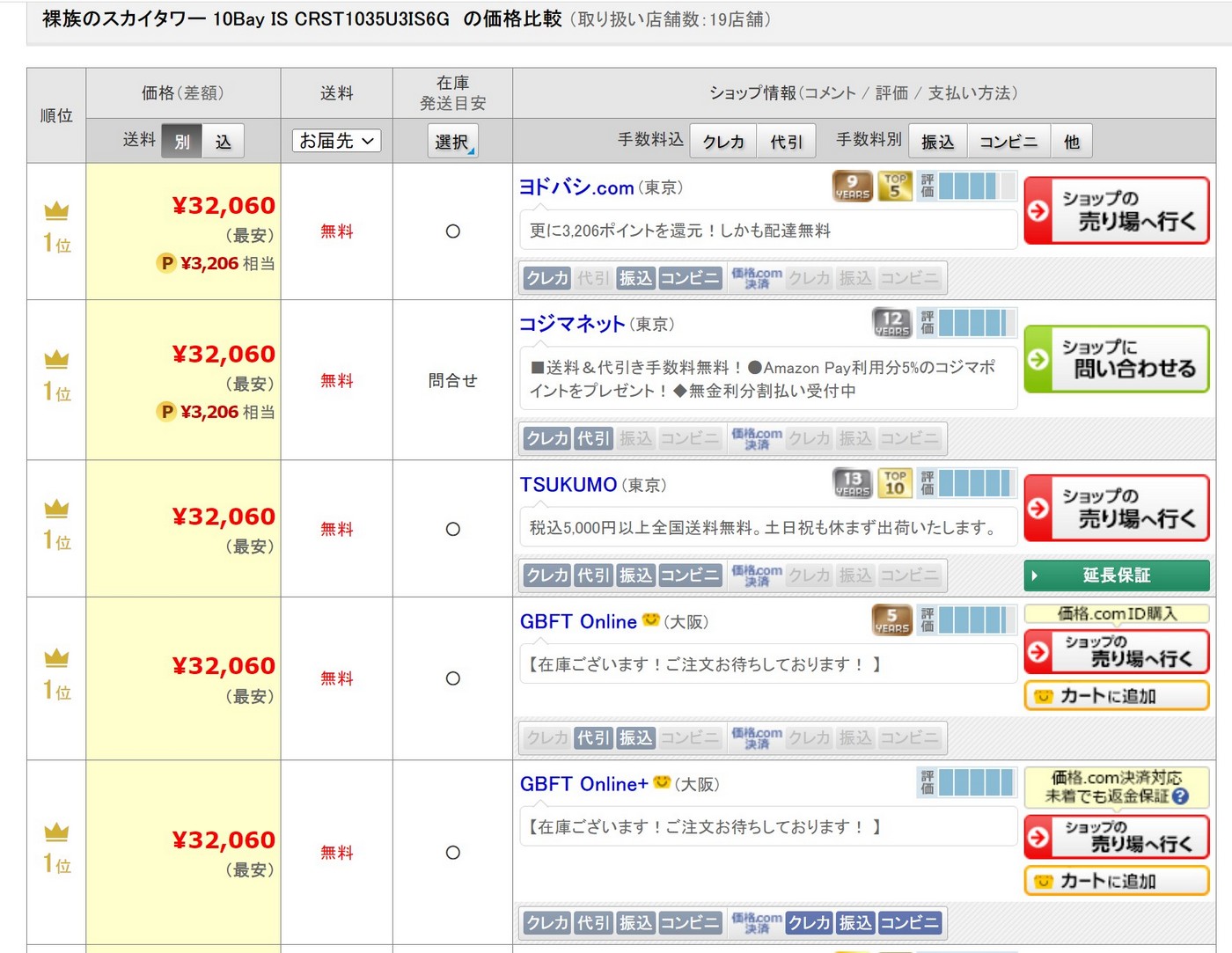Click the 9 YEARS badge for ヨドバシ.com
The width and height of the screenshot is (1232, 953).
click(x=852, y=187)
